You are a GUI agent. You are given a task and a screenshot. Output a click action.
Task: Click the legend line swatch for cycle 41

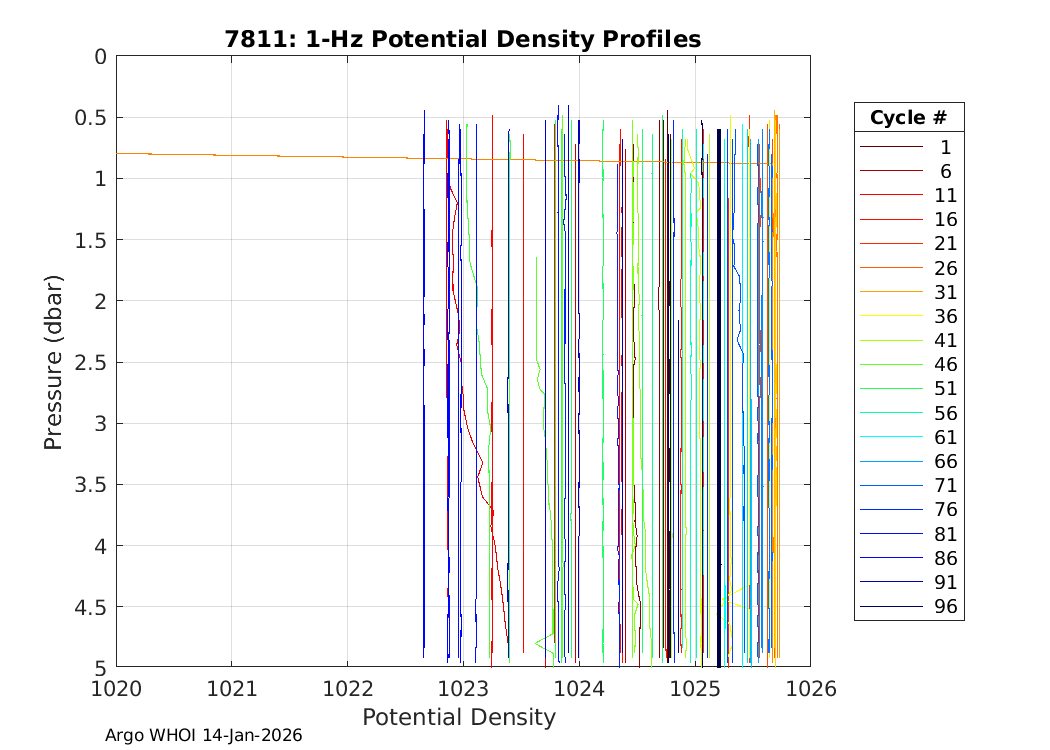tap(891, 341)
